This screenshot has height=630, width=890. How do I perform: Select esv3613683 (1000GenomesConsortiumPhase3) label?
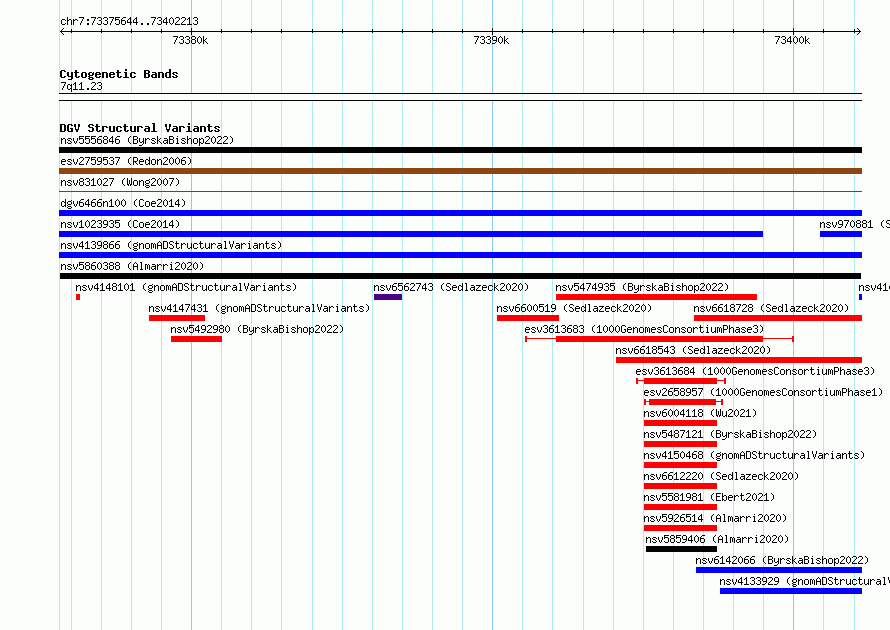[644, 329]
